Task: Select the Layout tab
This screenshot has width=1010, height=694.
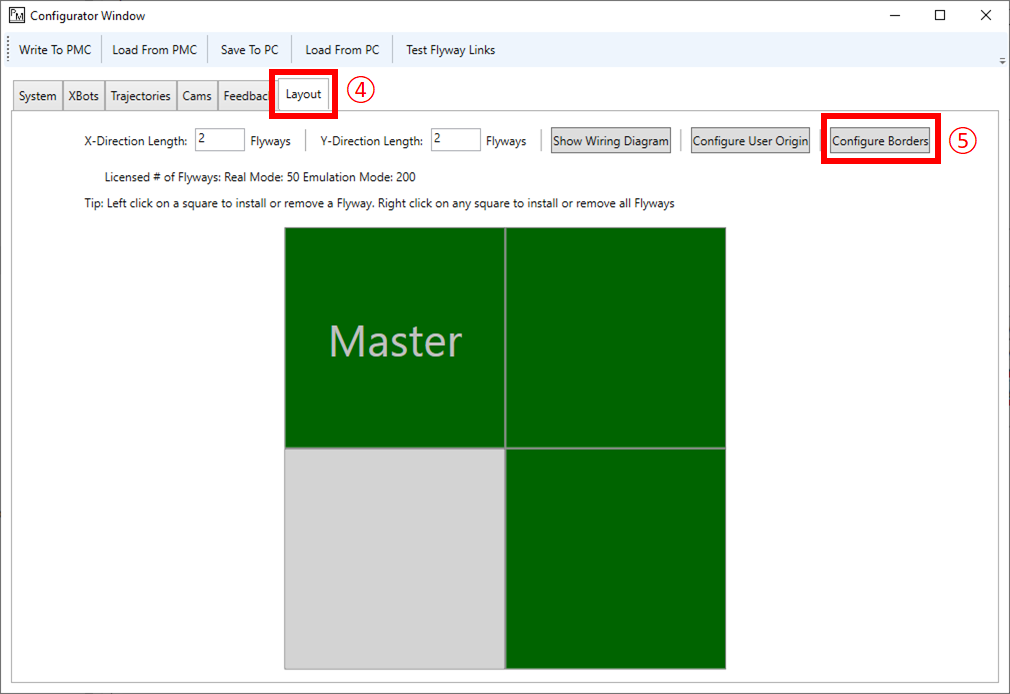Action: tap(302, 93)
